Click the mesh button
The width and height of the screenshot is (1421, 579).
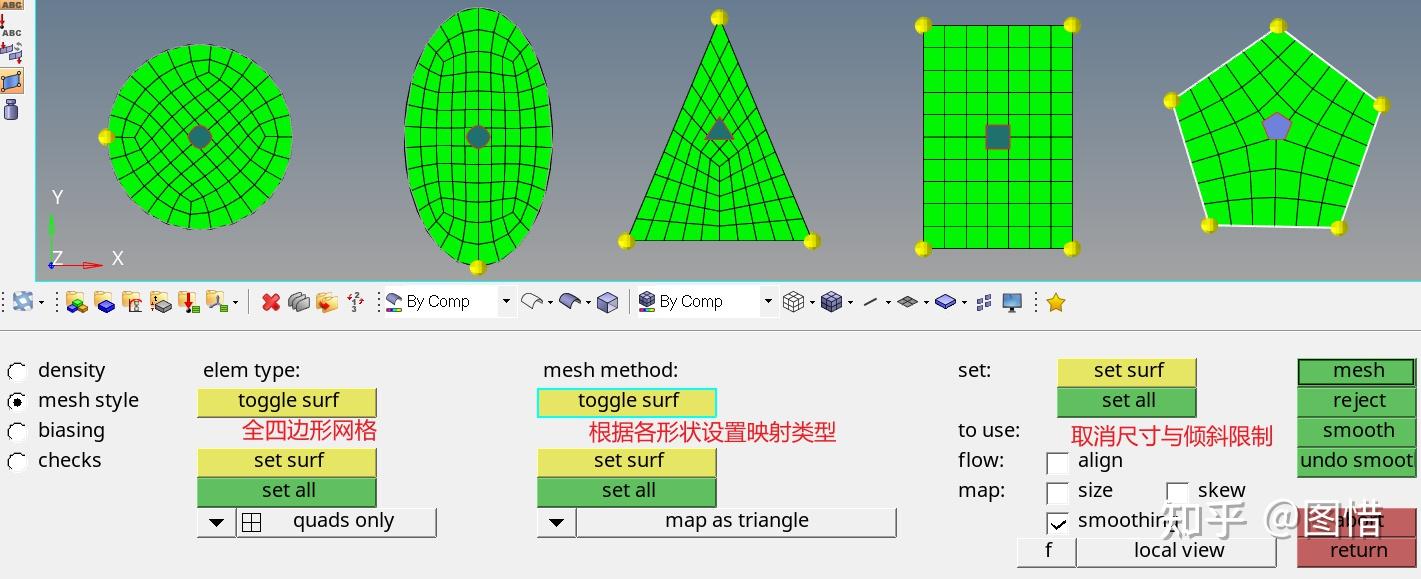tap(1356, 371)
